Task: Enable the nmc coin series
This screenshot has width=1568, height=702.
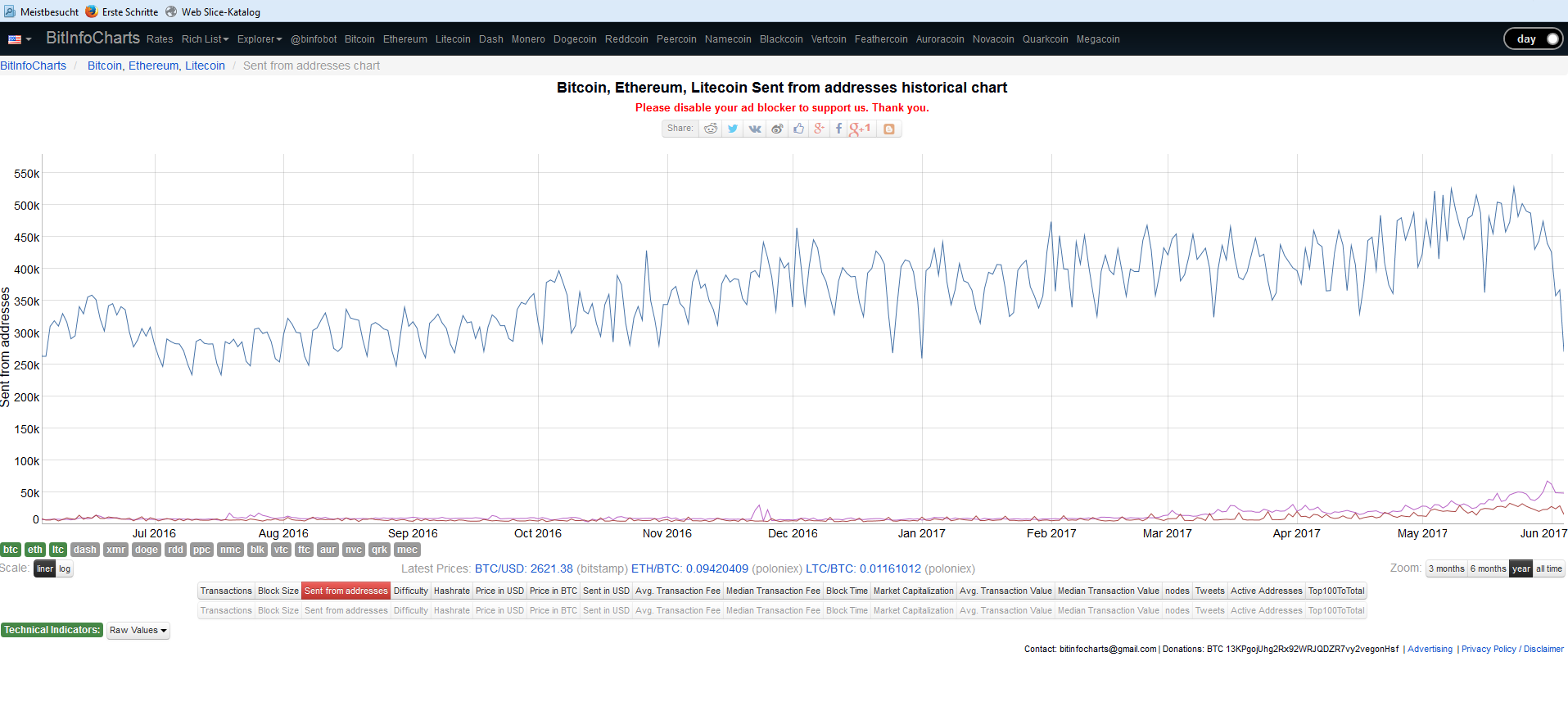Action: [x=230, y=550]
